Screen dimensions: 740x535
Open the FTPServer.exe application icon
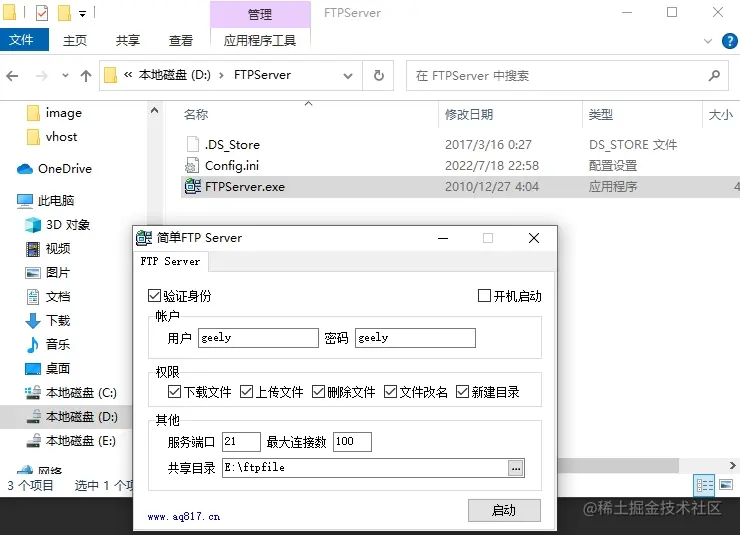tap(193, 186)
